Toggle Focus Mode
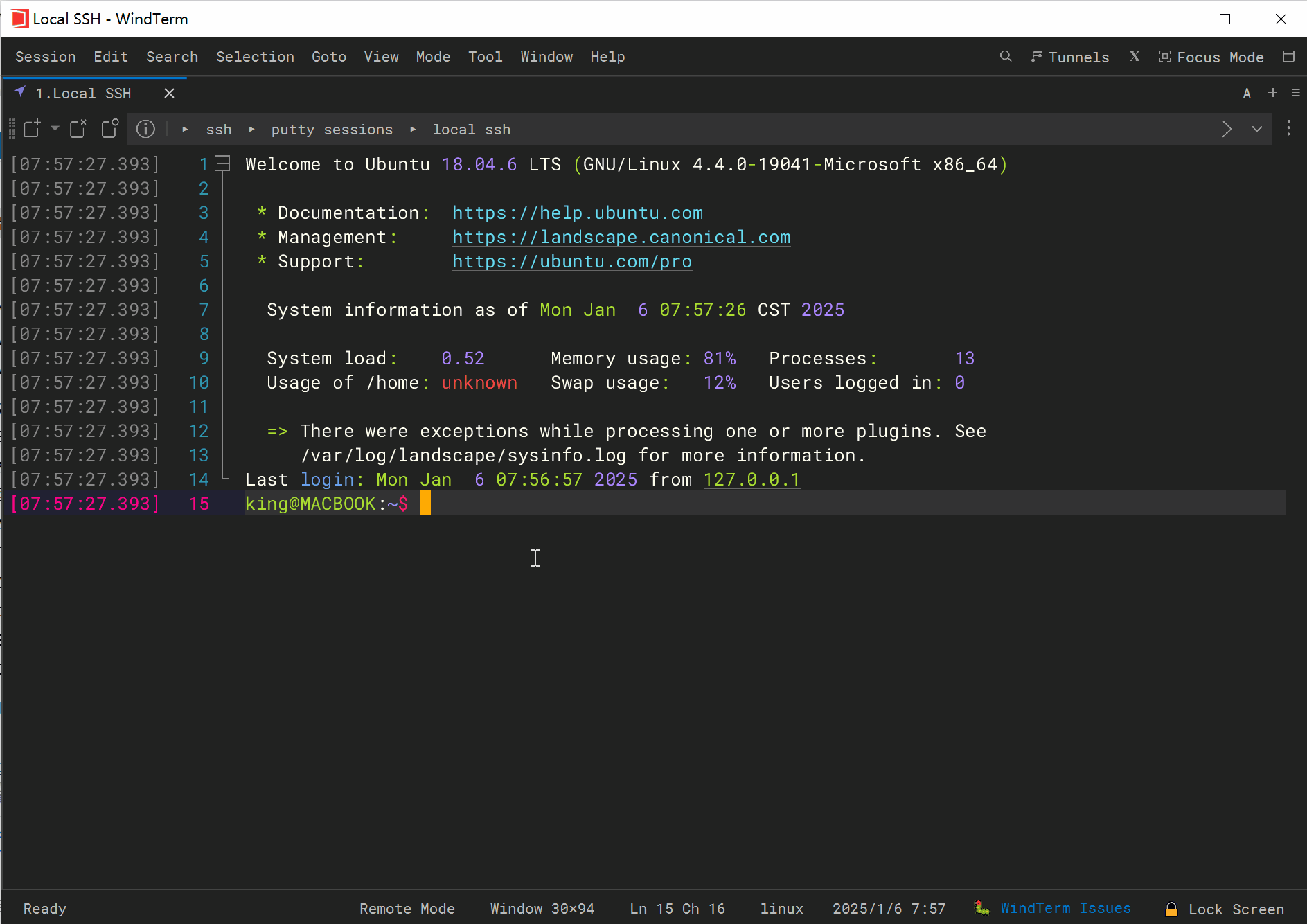The height and width of the screenshot is (924, 1307). 1211,57
